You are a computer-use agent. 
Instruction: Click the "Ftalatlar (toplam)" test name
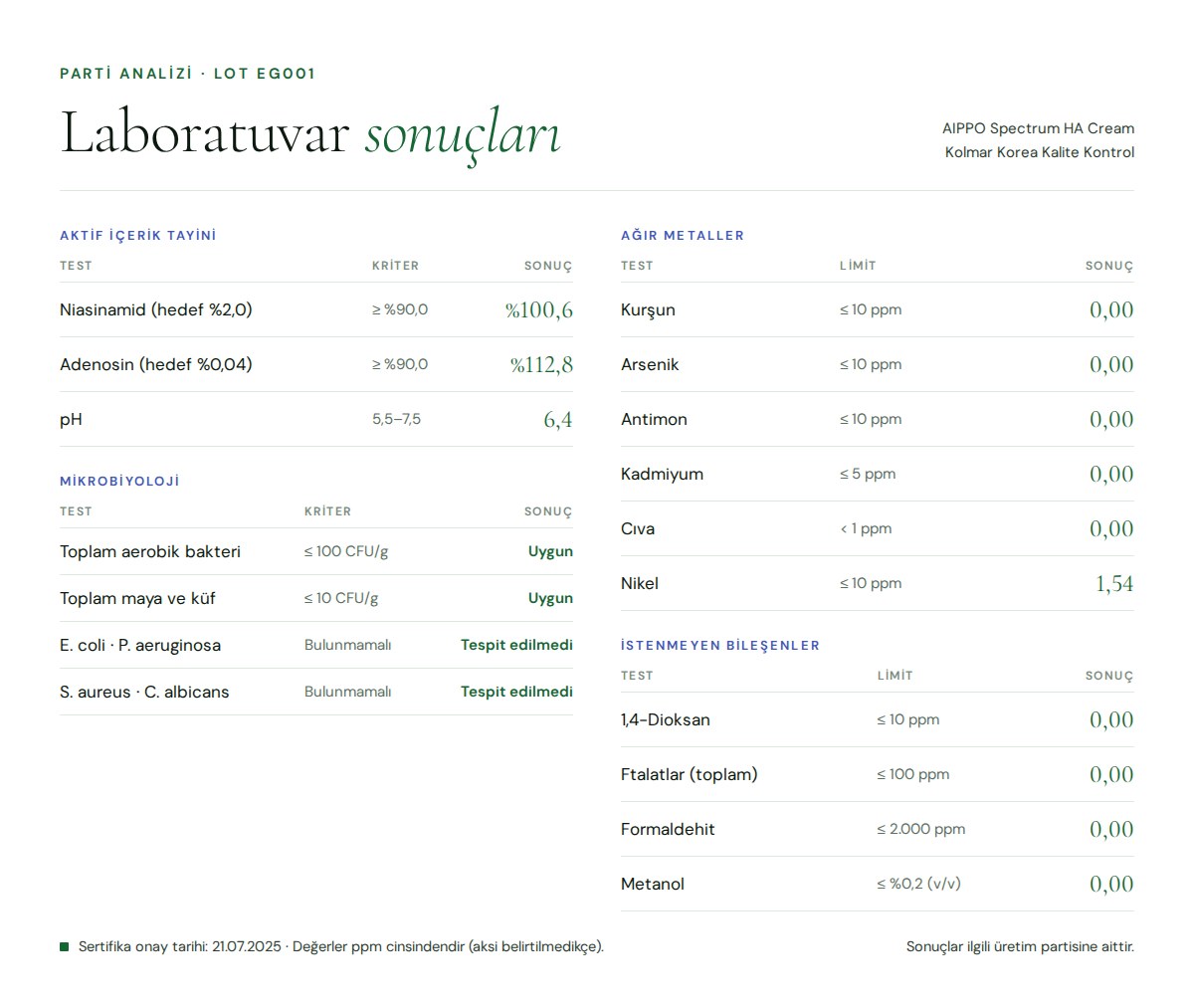[x=690, y=774]
